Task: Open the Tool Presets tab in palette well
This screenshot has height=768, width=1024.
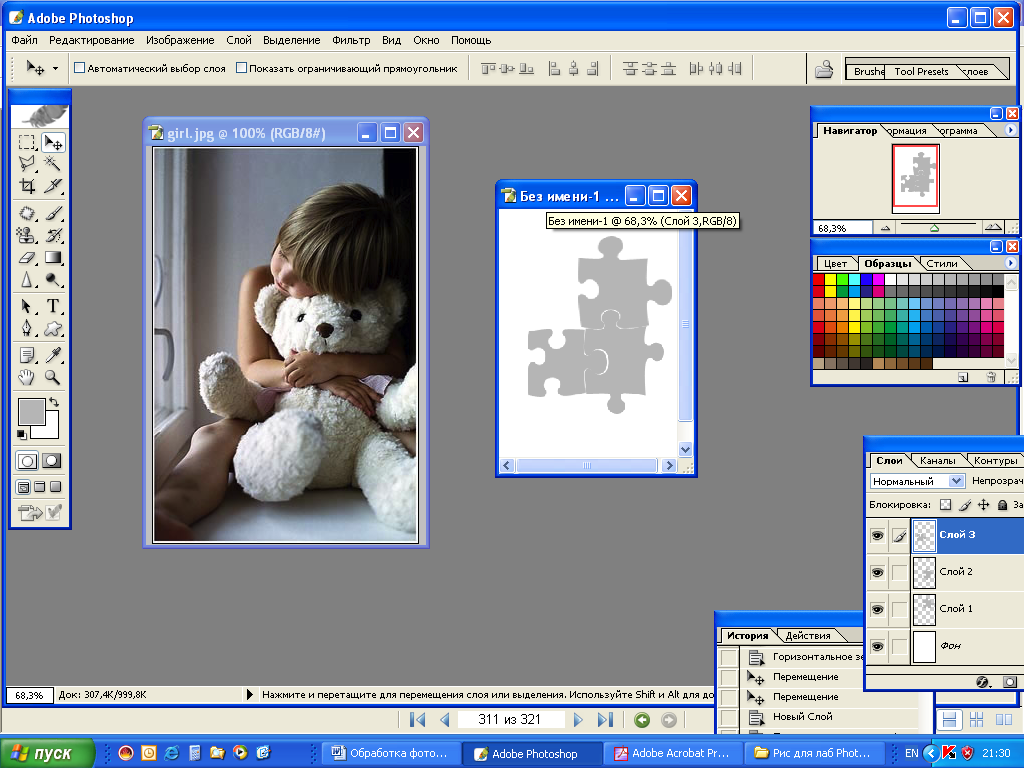Action: (921, 71)
